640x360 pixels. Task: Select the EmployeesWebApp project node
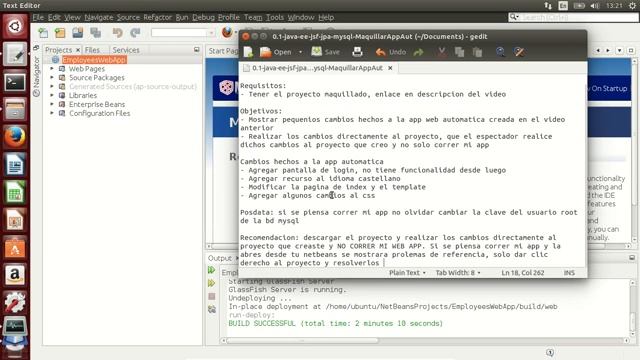(94, 60)
